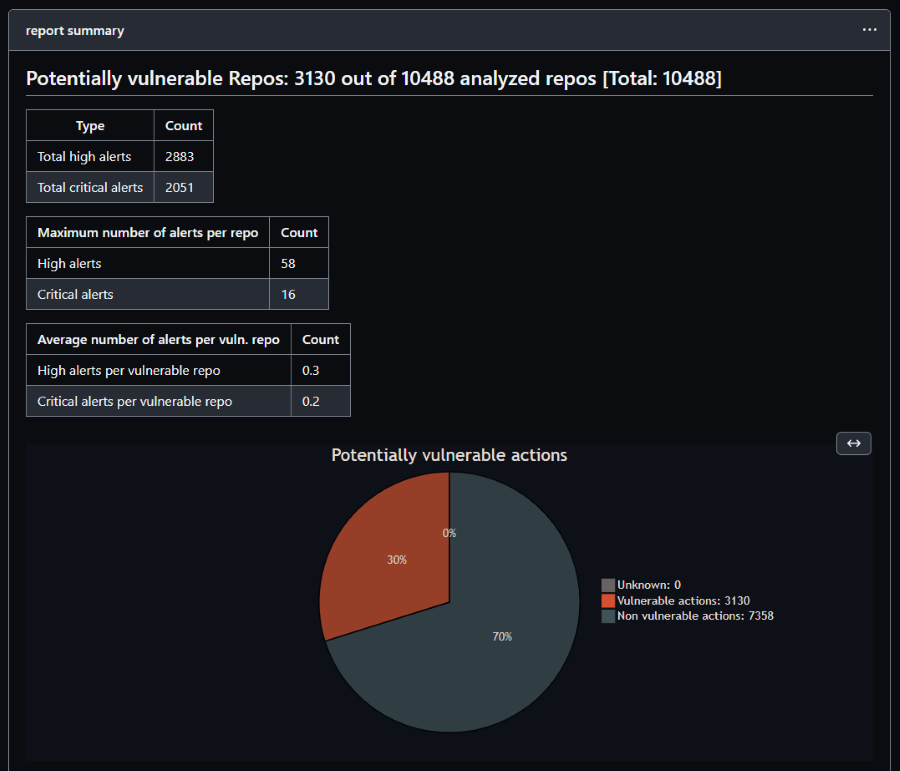Click the Non vulnerable actions legend swatch
The width and height of the screenshot is (900, 771).
(x=608, y=616)
